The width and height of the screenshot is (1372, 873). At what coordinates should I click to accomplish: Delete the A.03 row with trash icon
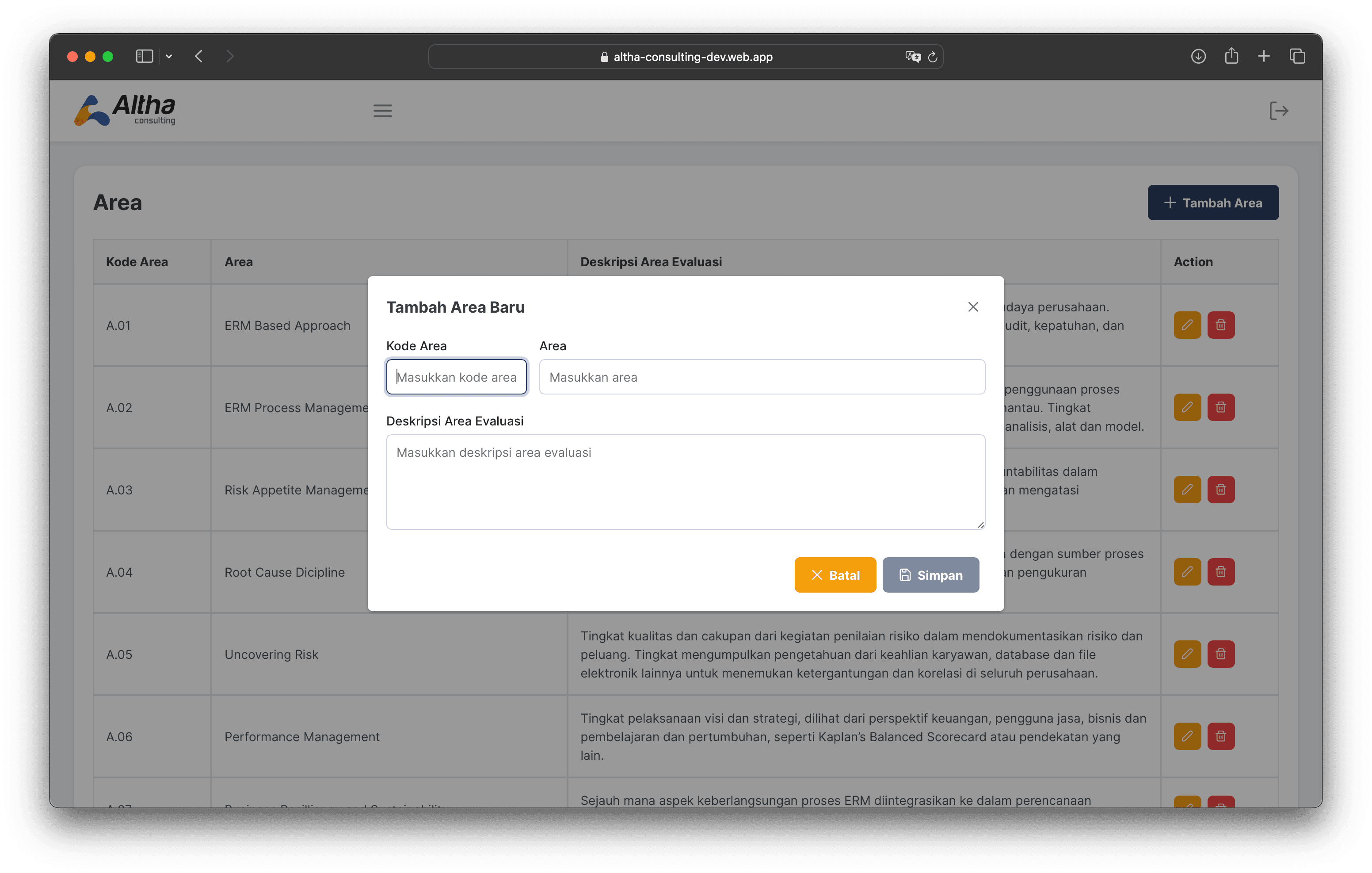[x=1220, y=489]
